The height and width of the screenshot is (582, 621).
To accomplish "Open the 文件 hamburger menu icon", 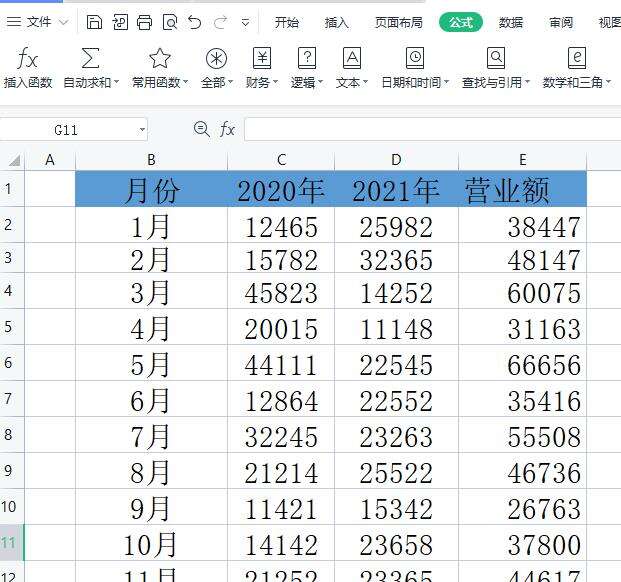I will coord(14,22).
